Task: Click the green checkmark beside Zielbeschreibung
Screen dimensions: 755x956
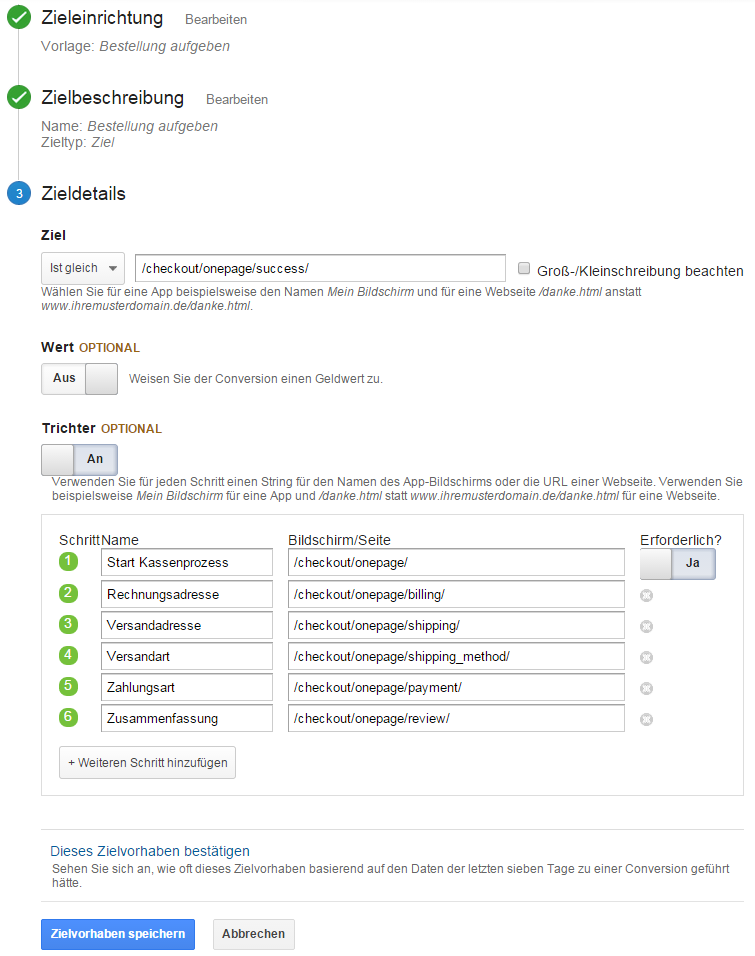Action: tap(19, 98)
